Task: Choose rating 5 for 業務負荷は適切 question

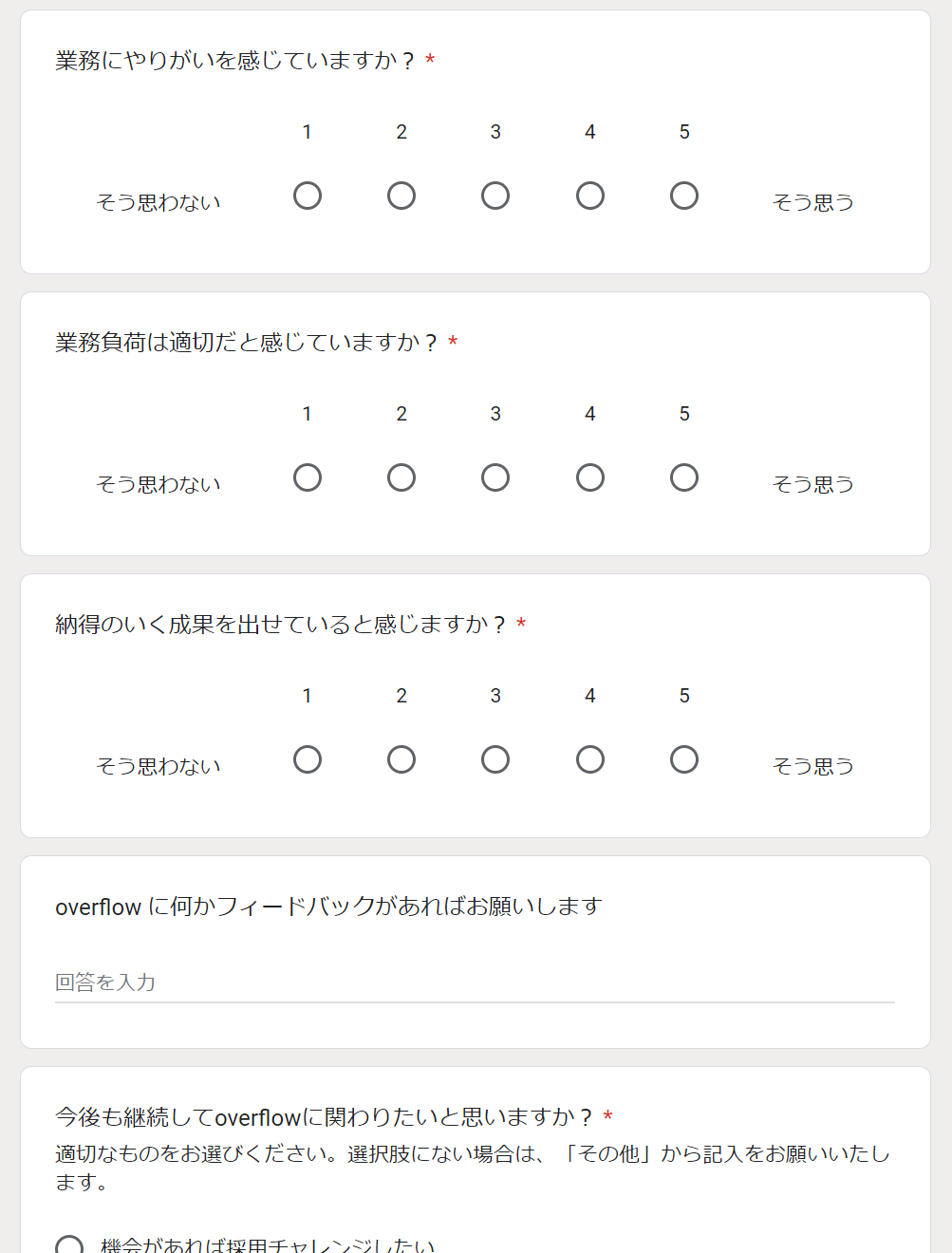Action: [x=684, y=477]
